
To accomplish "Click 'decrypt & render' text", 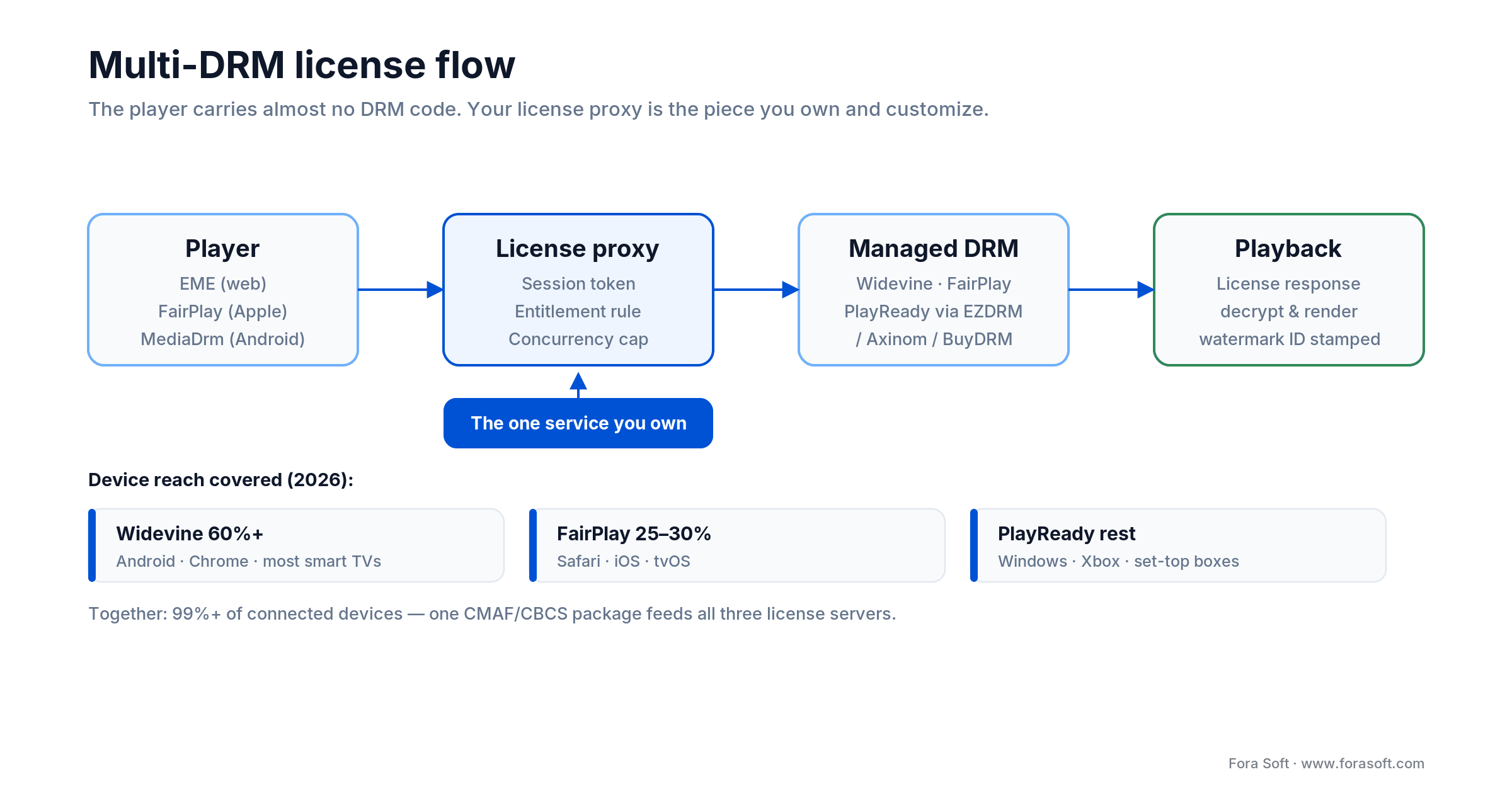I will (1289, 312).
